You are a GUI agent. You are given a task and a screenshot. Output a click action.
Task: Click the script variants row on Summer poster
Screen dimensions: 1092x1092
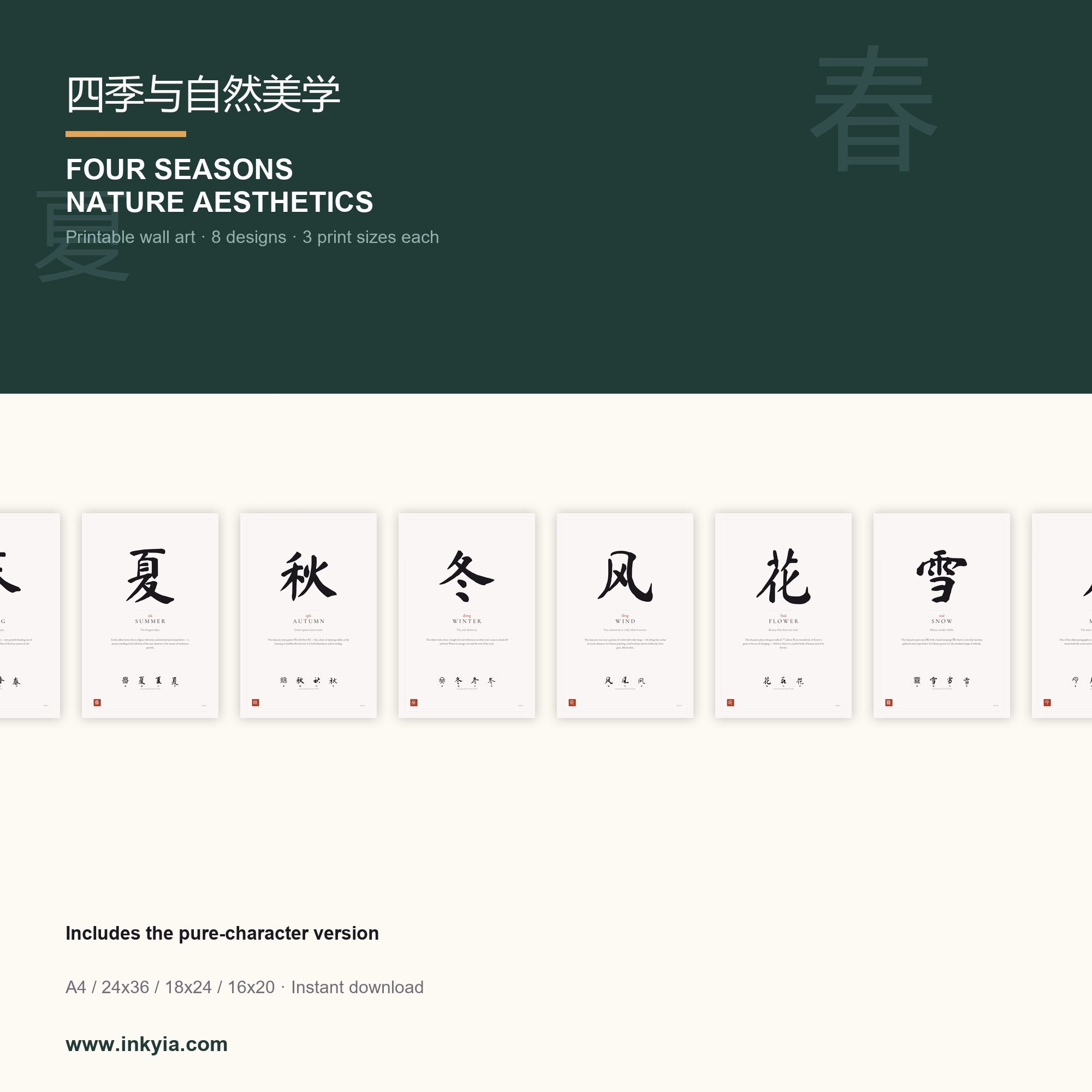pyautogui.click(x=150, y=681)
